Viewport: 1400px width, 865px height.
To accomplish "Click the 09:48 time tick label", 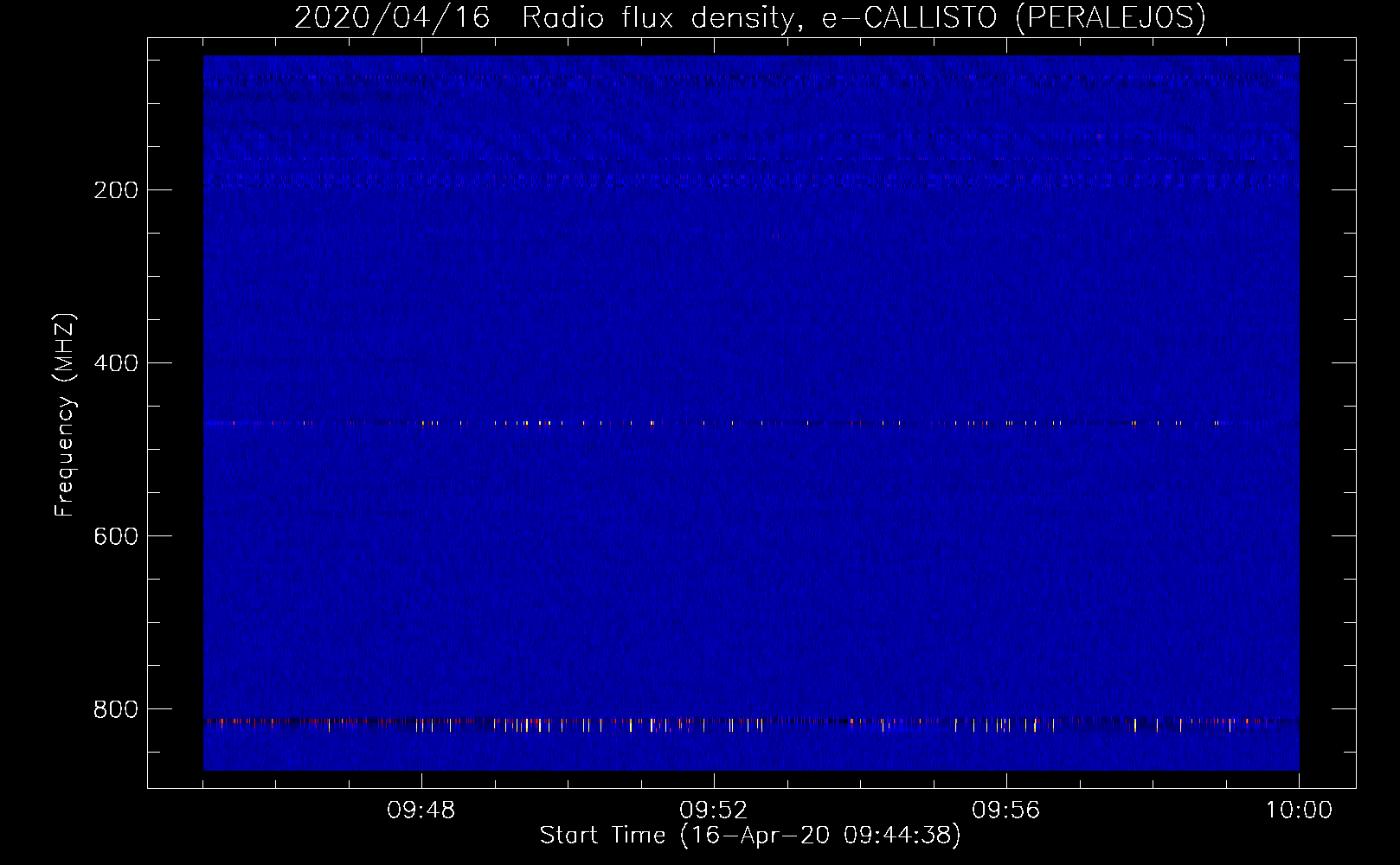I will click(x=421, y=811).
